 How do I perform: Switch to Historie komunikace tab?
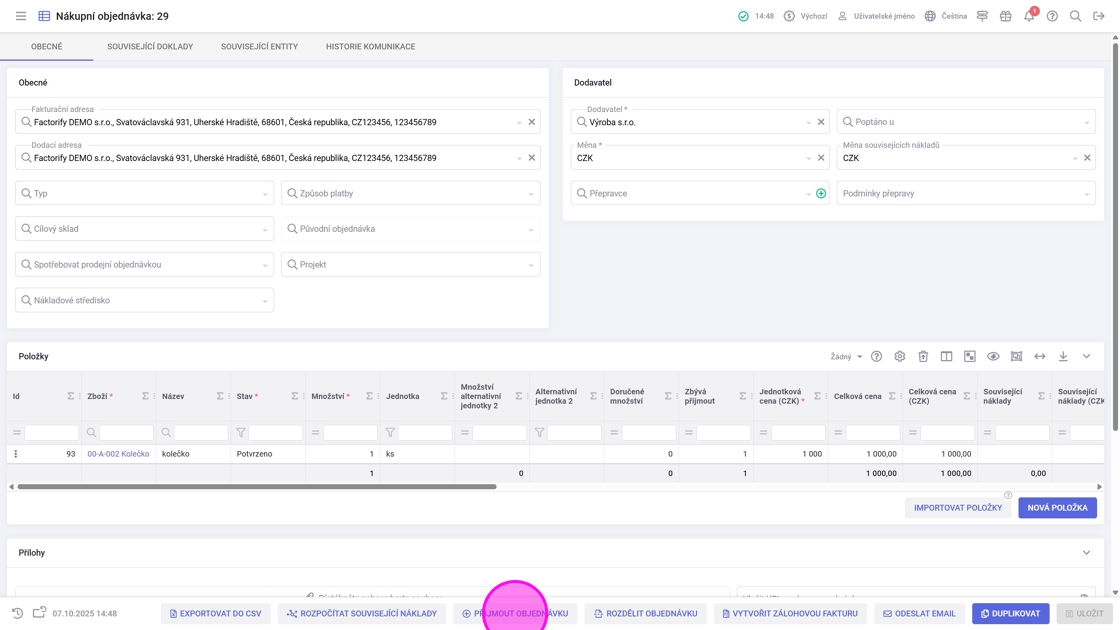click(x=371, y=46)
